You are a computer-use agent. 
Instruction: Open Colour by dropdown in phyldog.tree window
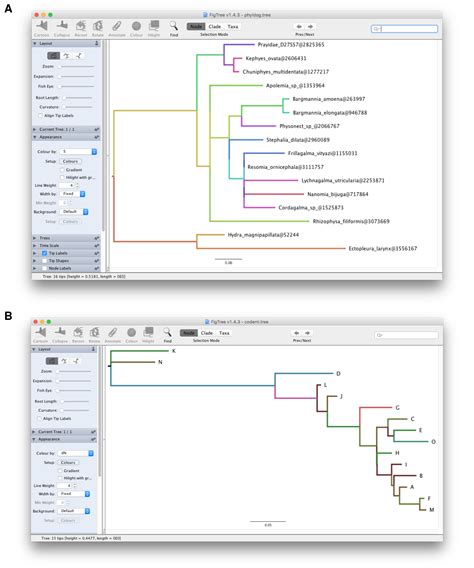pyautogui.click(x=78, y=151)
